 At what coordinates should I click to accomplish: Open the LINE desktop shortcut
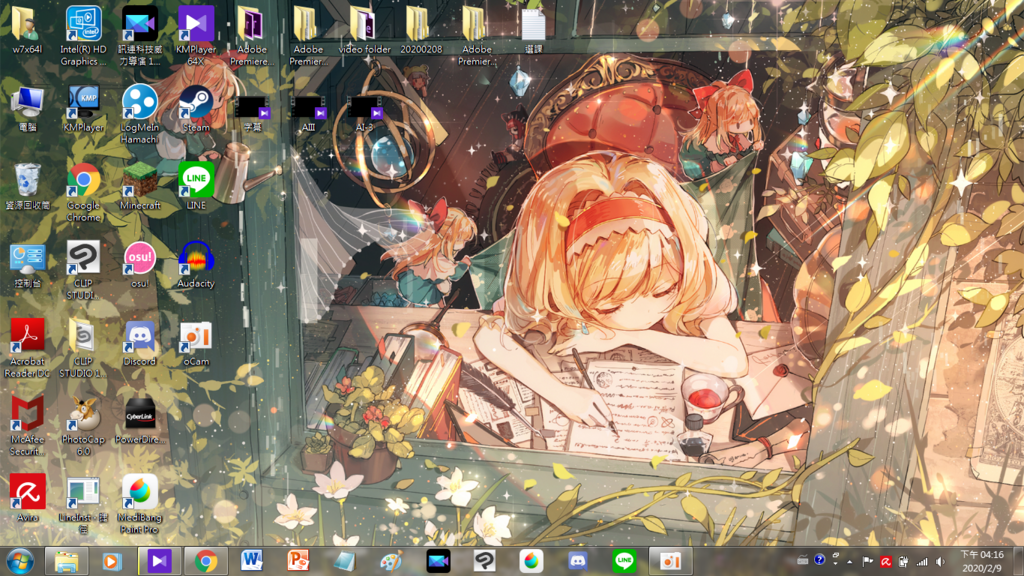pos(196,187)
